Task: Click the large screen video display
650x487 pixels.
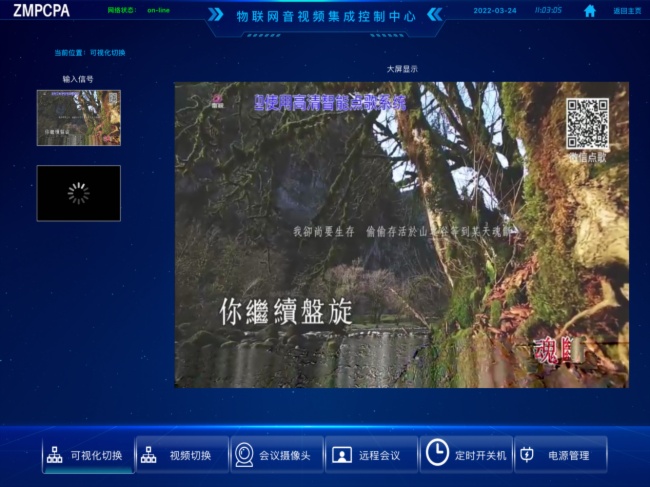Action: [x=401, y=235]
